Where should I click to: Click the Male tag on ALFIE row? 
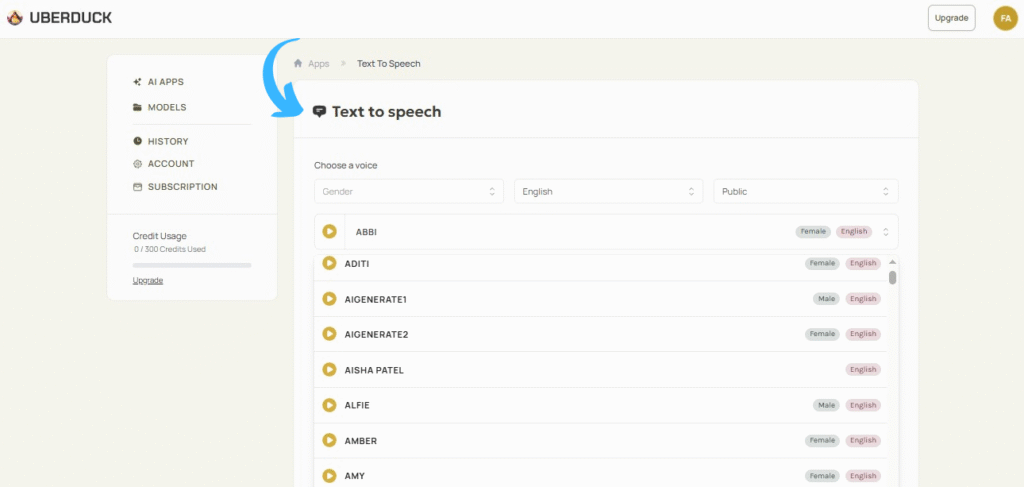(827, 405)
